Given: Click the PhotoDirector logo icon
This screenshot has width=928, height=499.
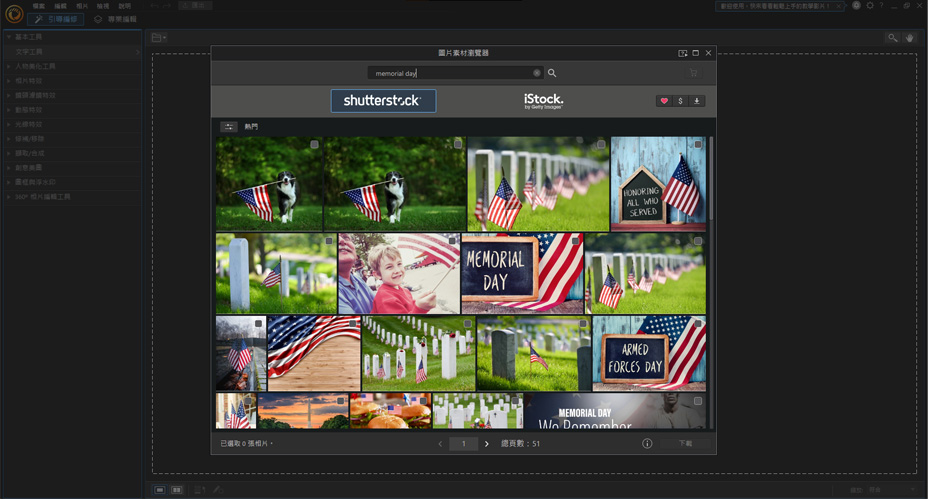Looking at the screenshot, I should point(14,13).
